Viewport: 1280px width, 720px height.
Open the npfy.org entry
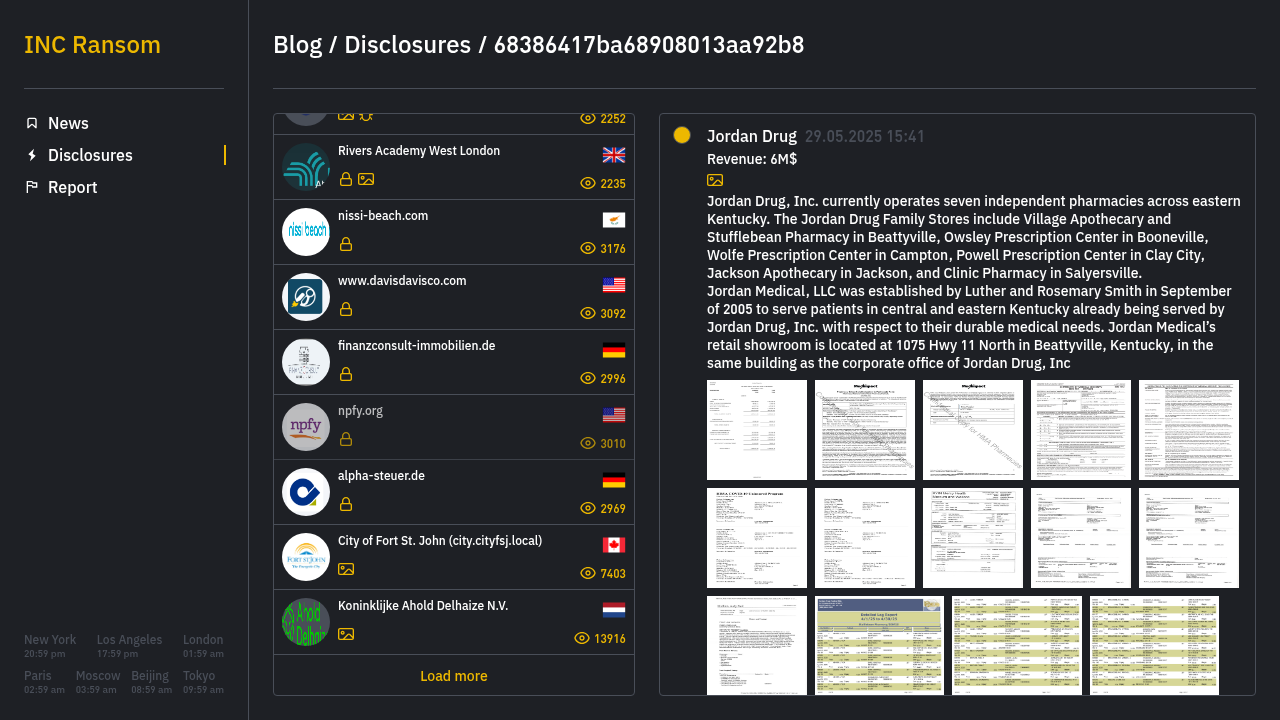click(x=454, y=427)
